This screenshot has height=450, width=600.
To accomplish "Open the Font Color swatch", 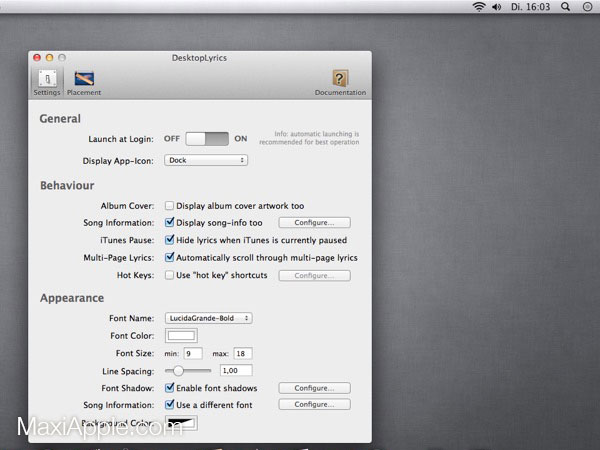I will tap(181, 336).
